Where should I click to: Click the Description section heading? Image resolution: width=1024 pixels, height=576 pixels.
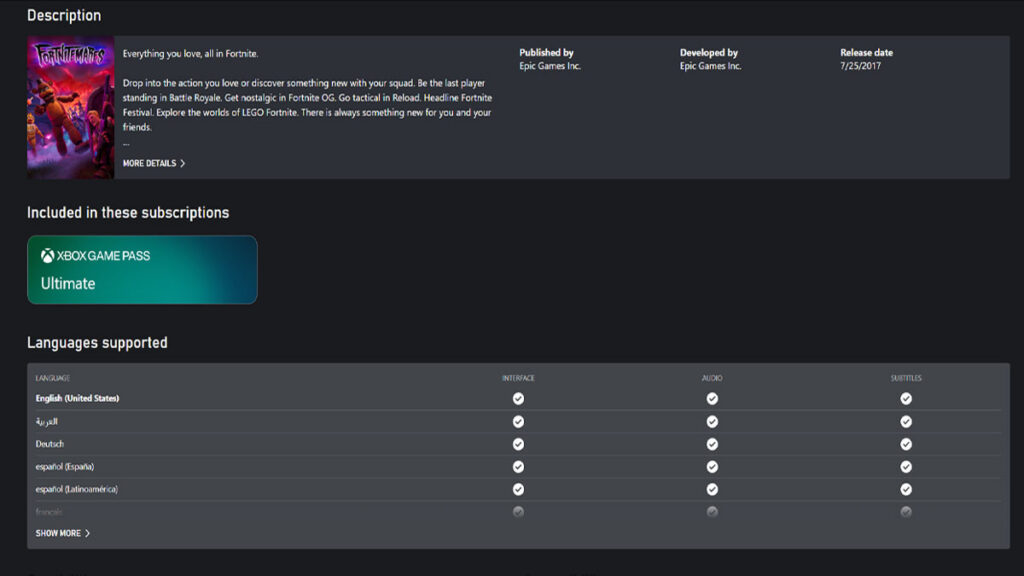(64, 16)
